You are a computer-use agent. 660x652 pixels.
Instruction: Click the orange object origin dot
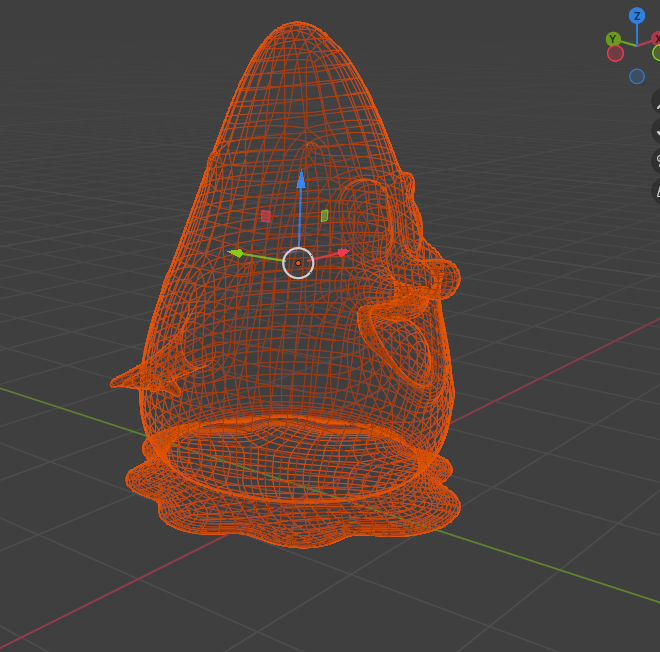298,263
